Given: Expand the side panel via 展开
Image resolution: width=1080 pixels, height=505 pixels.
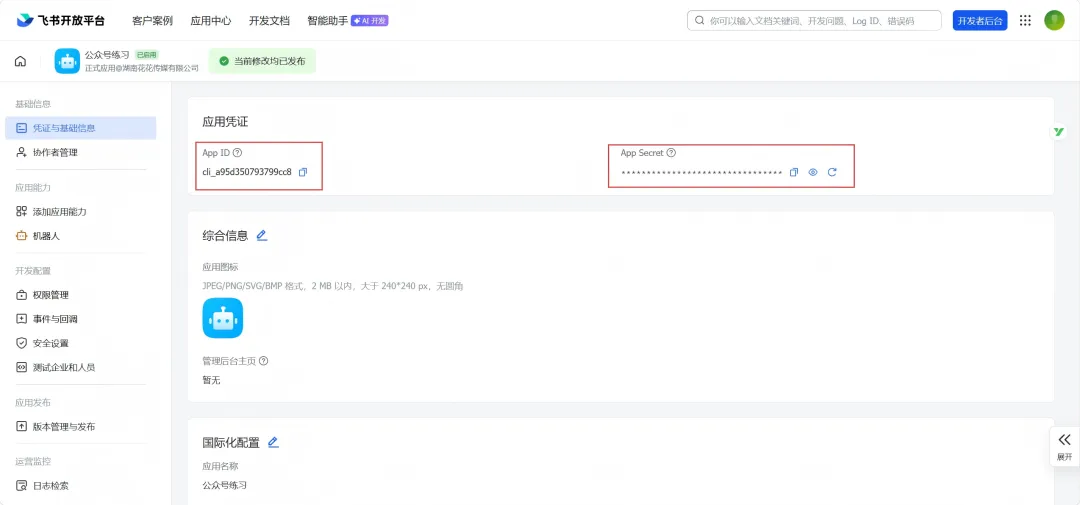Looking at the screenshot, I should pyautogui.click(x=1064, y=447).
